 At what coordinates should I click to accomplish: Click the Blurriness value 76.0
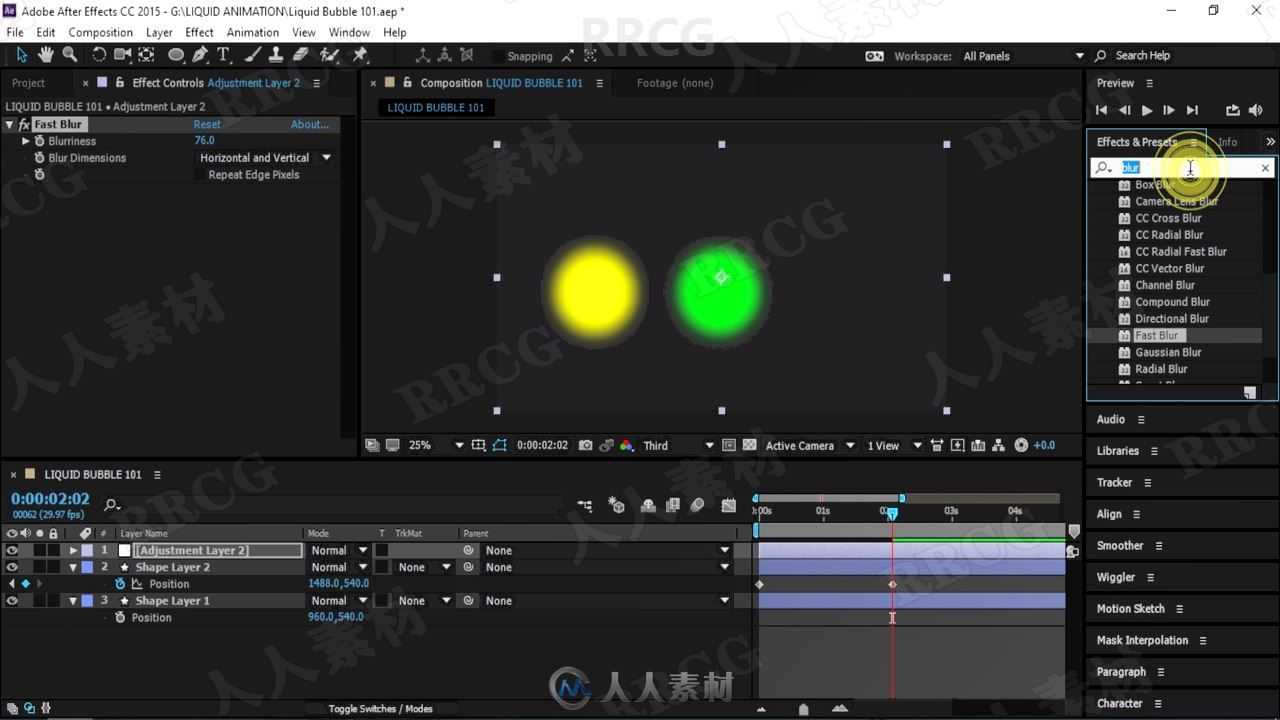tap(204, 141)
